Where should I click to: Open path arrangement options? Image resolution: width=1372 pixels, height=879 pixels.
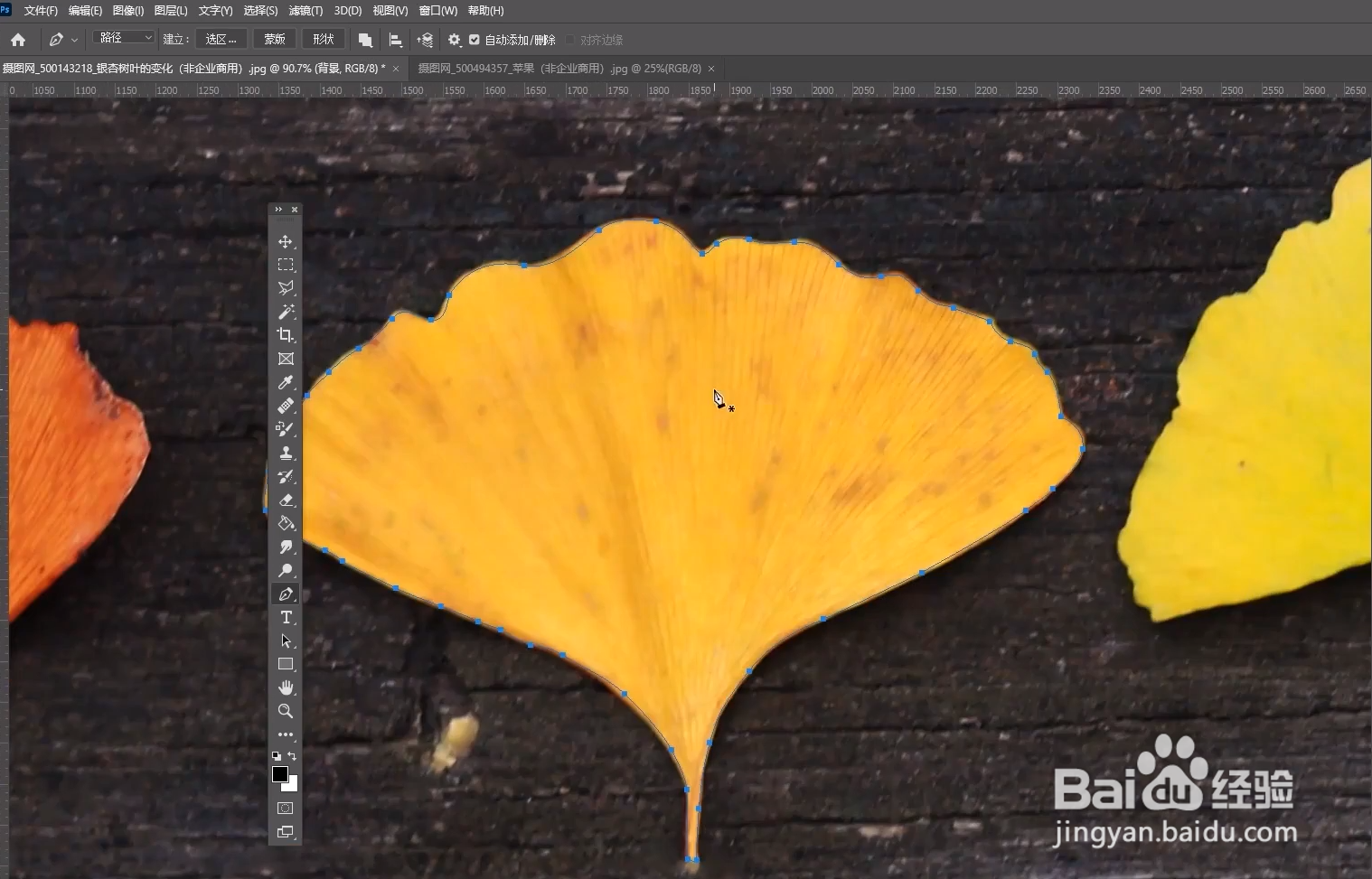(x=425, y=40)
